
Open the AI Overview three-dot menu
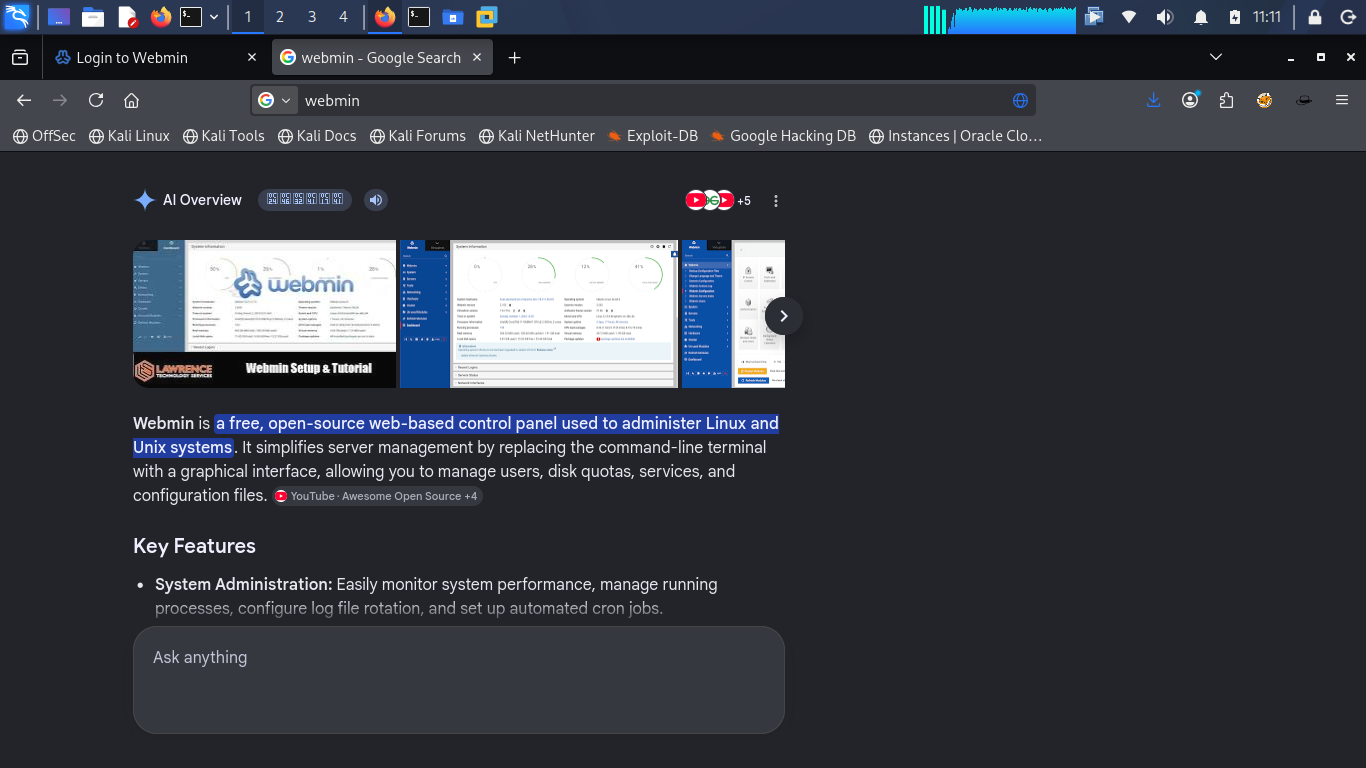pos(776,201)
